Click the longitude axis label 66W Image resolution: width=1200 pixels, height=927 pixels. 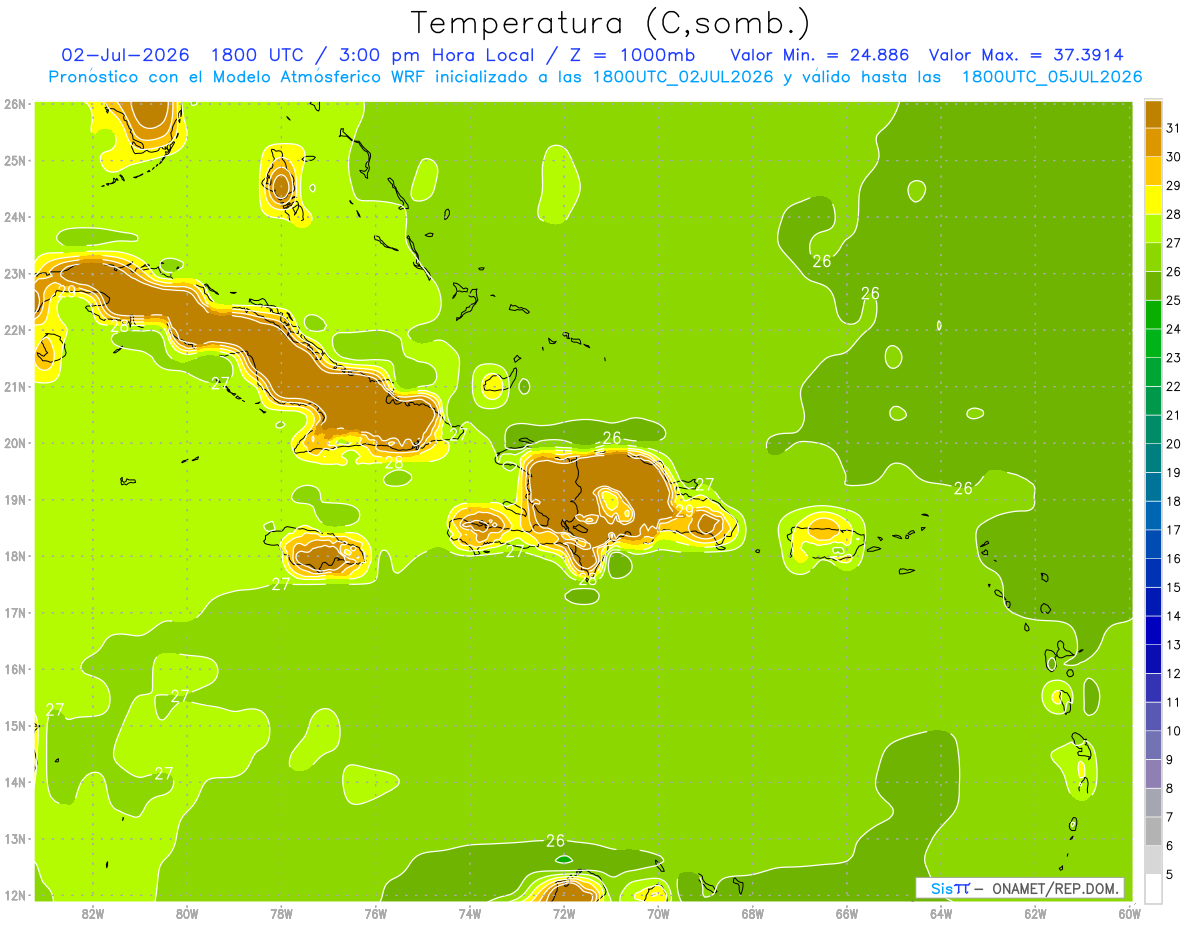[x=847, y=912]
